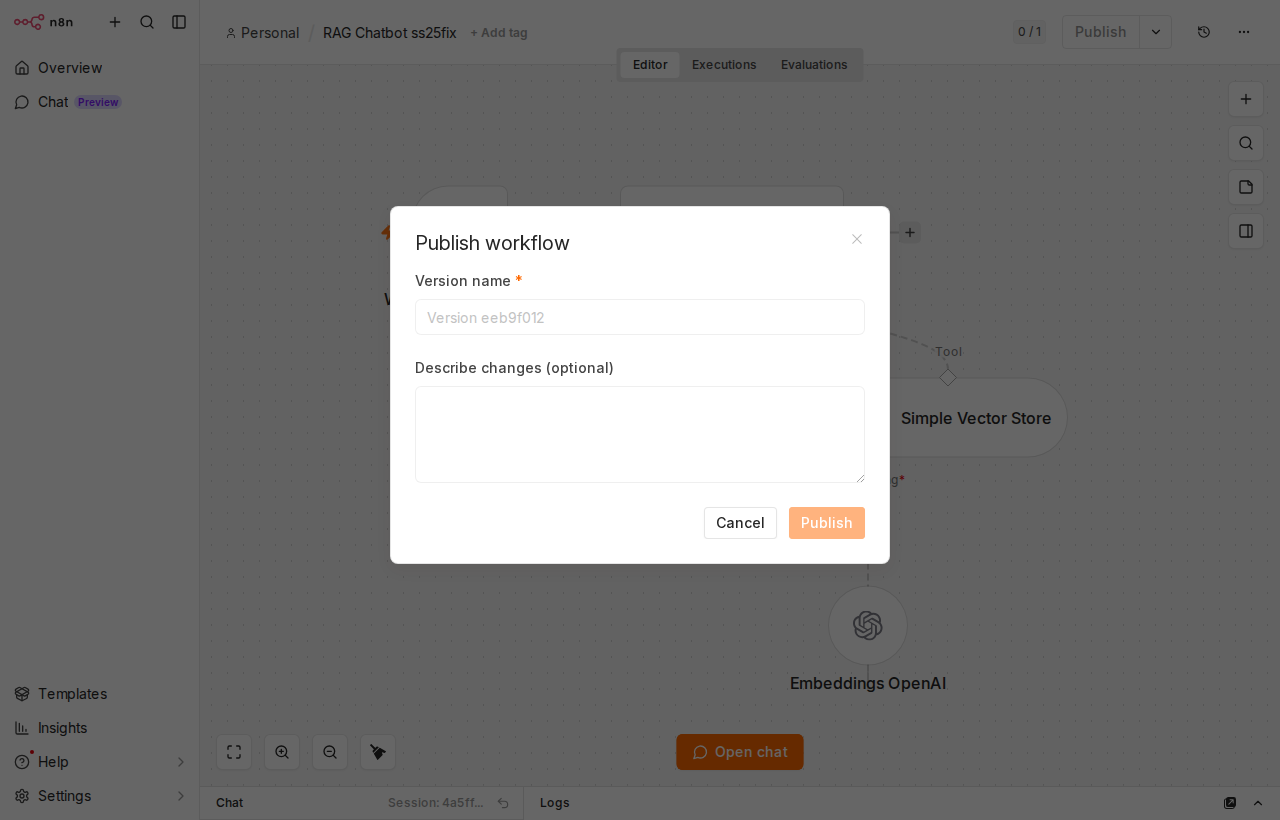1280x820 pixels.
Task: Open the workflow history icon
Action: coord(1204,32)
